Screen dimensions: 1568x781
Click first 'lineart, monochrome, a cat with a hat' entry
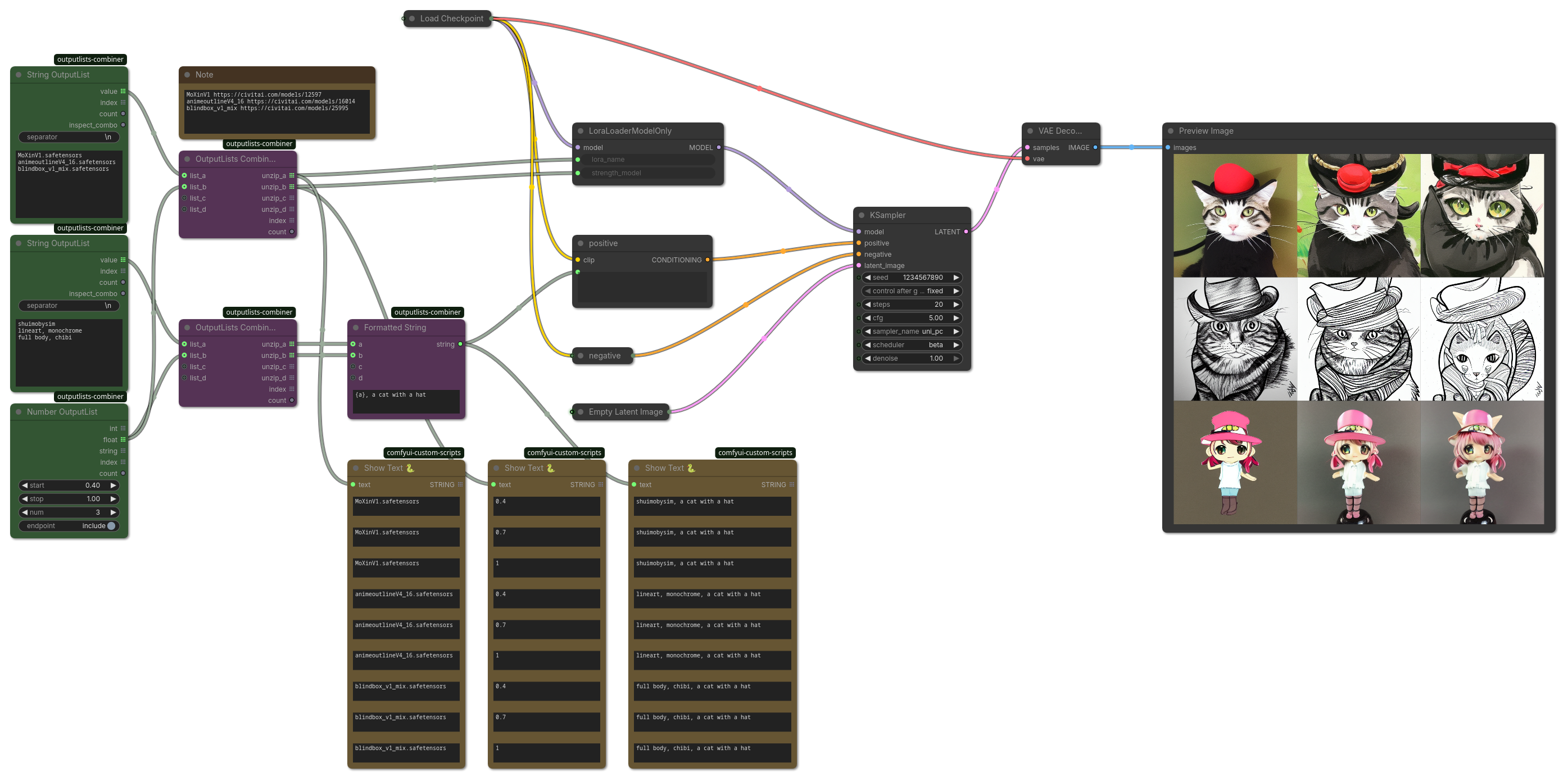tap(712, 598)
